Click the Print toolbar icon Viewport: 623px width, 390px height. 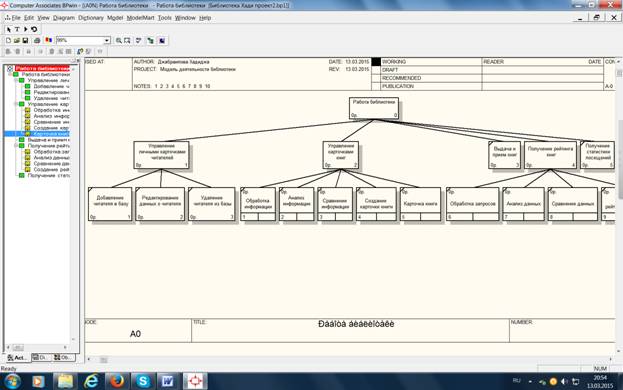coord(37,41)
